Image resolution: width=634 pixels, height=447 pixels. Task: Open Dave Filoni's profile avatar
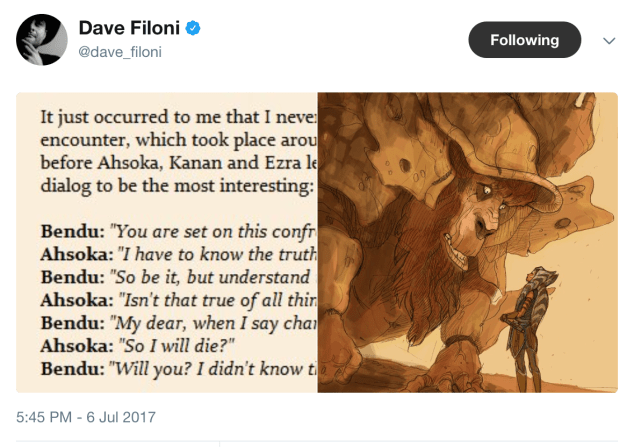pyautogui.click(x=41, y=40)
